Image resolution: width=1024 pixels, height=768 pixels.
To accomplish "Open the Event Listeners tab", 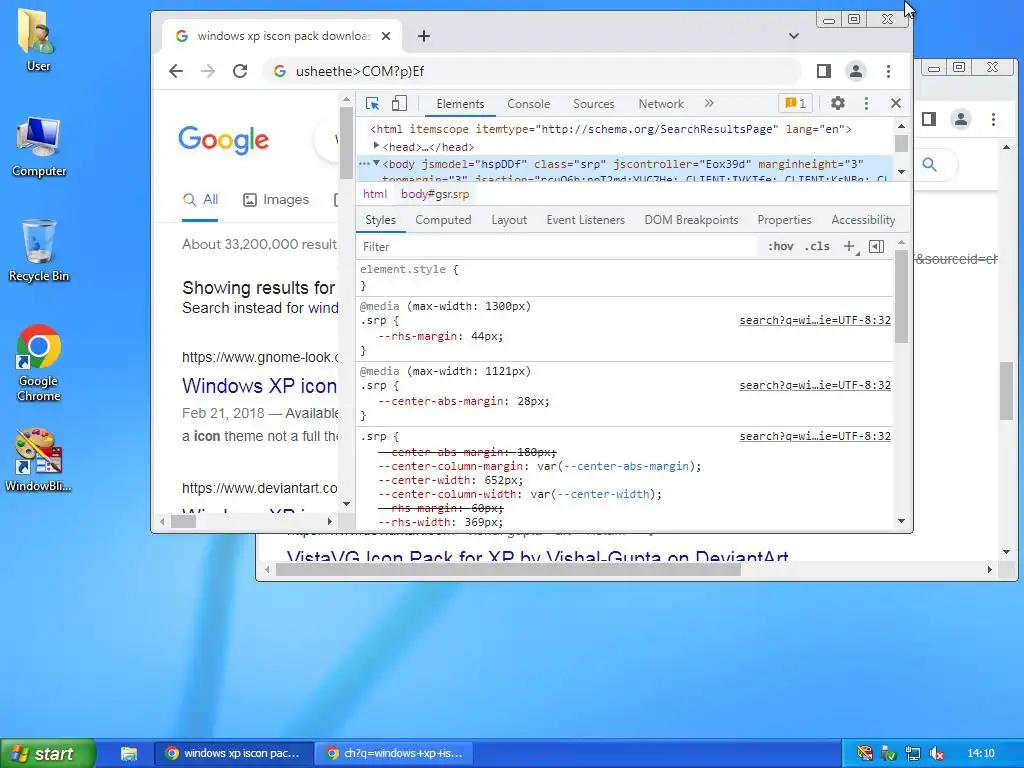I will click(x=585, y=220).
